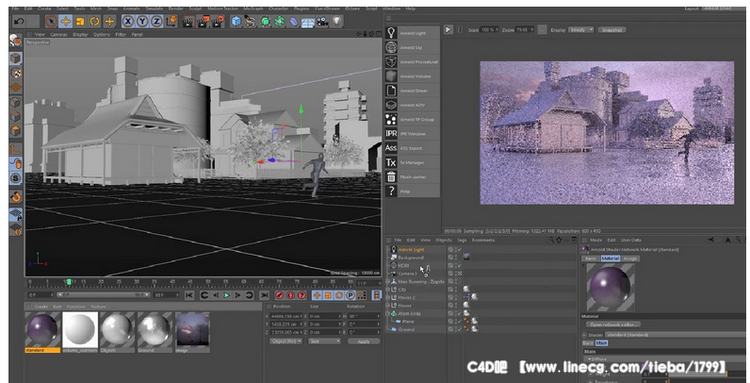Screen dimensions: 750x383
Task: Toggle the X axis lock
Action: 128,21
